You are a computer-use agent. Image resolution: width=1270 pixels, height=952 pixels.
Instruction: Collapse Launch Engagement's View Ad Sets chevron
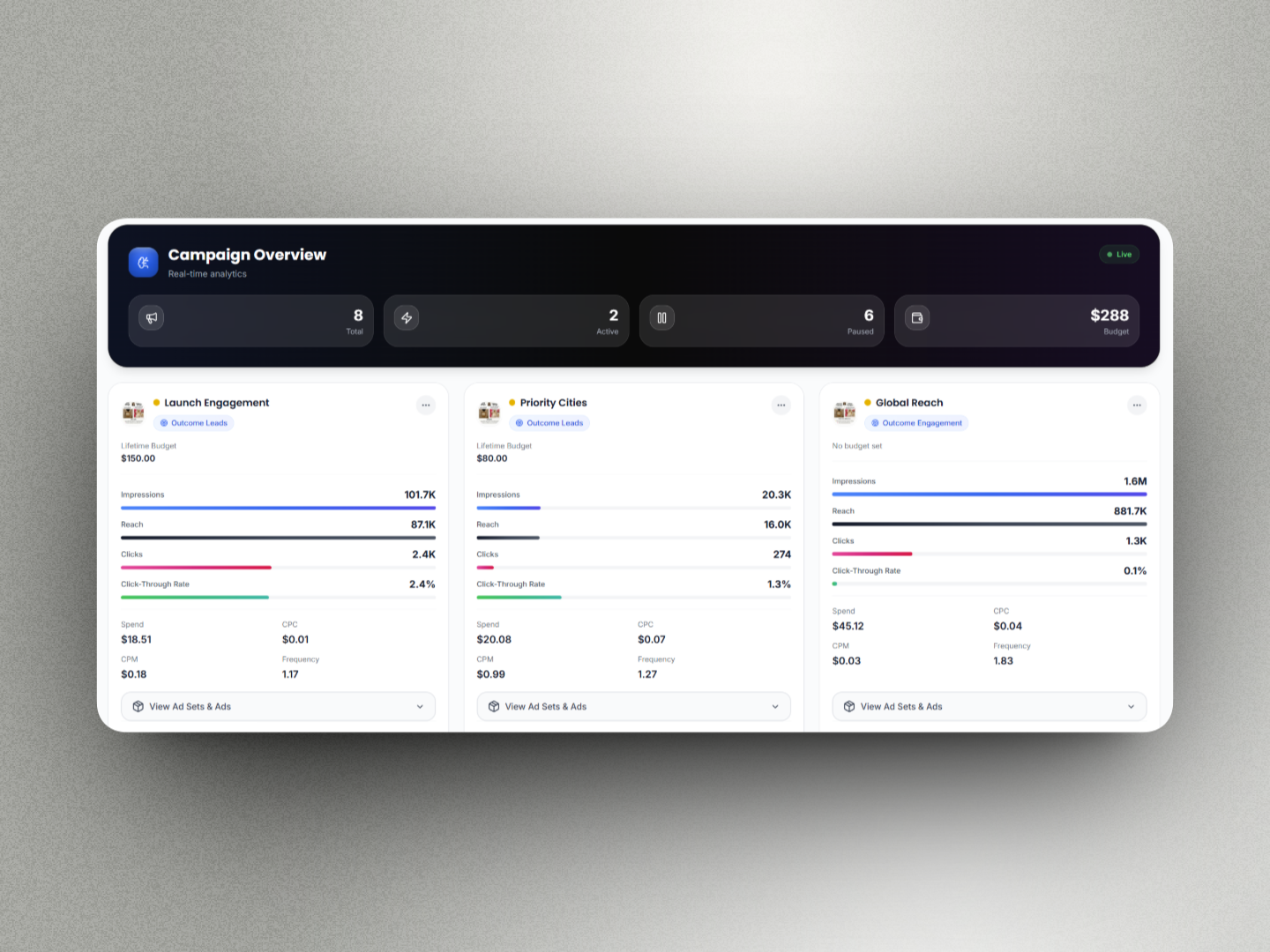pos(421,706)
